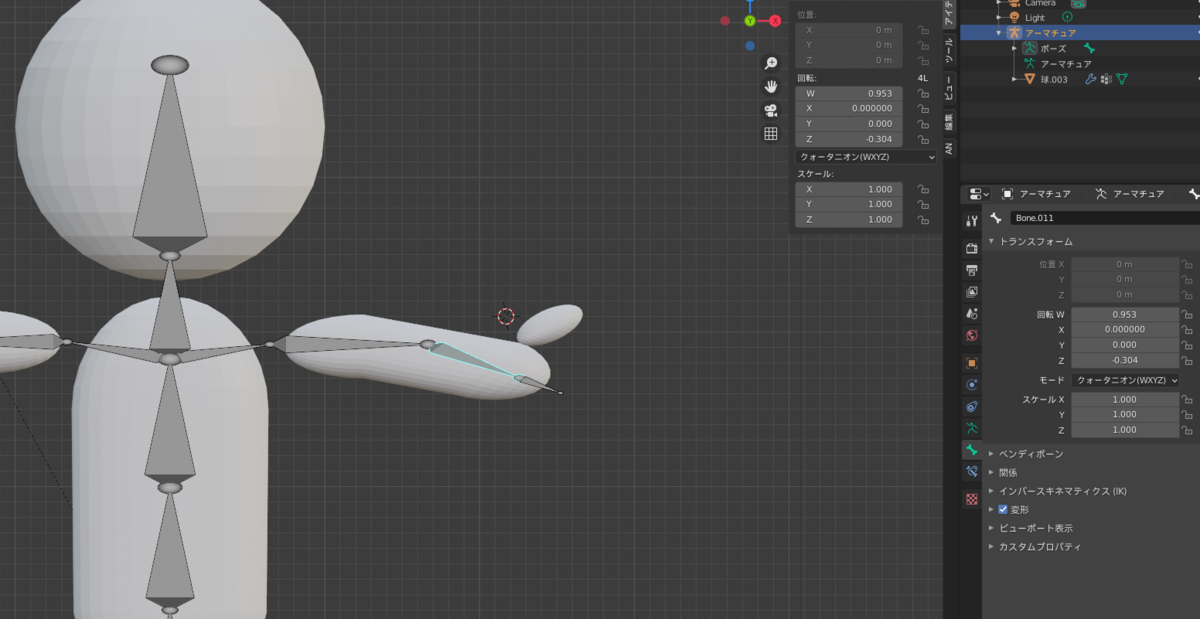Open the World properties red globe icon
The width and height of the screenshot is (1200, 619).
coord(971,336)
